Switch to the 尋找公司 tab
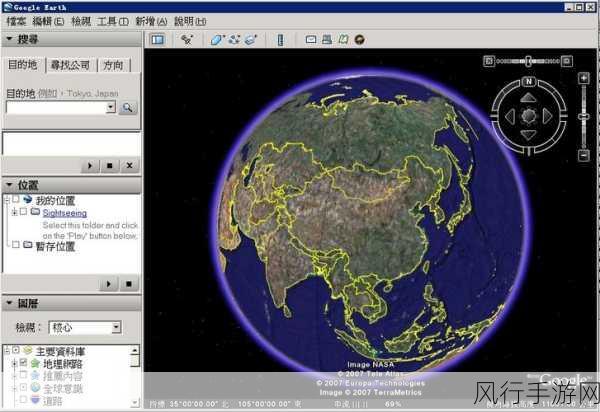This screenshot has height=412, width=600. [70, 65]
